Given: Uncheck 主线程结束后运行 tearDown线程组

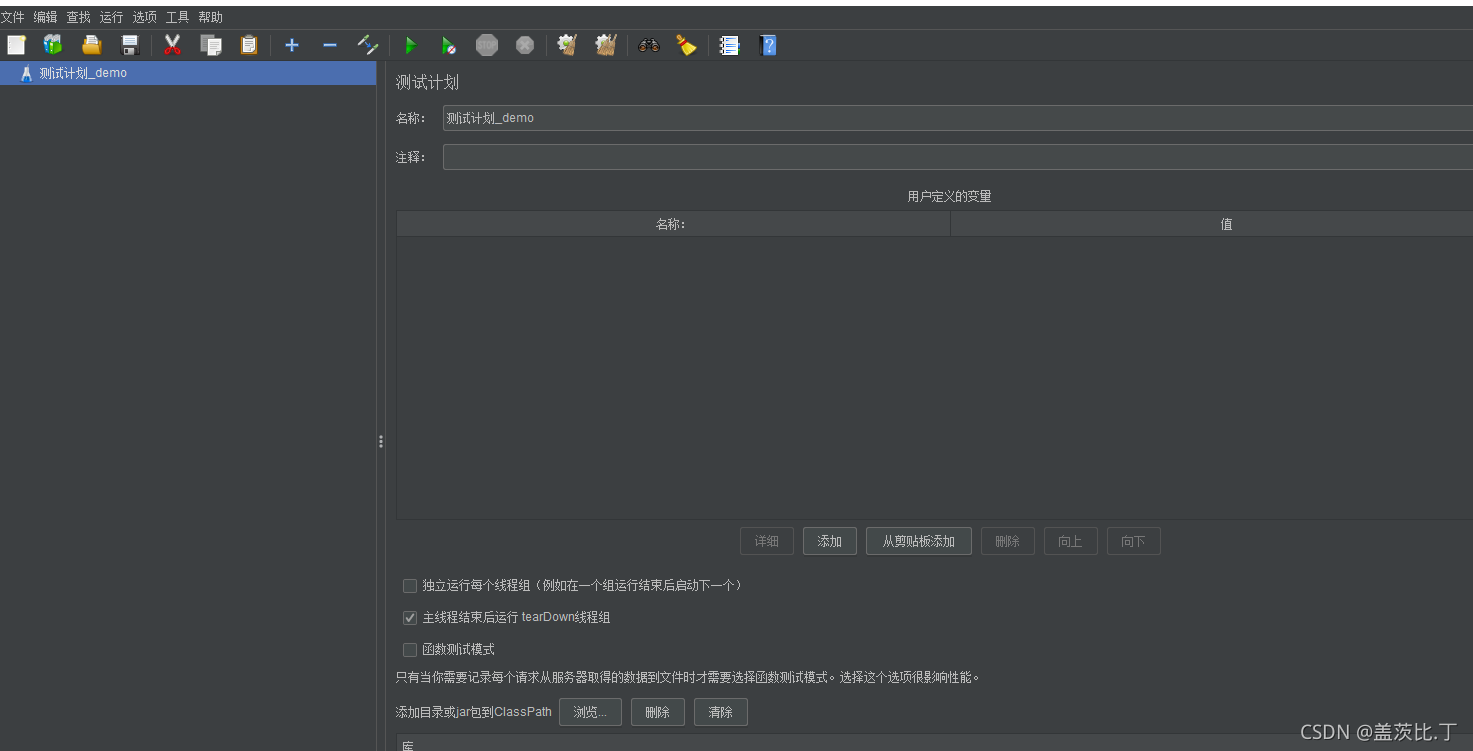Looking at the screenshot, I should point(410,618).
